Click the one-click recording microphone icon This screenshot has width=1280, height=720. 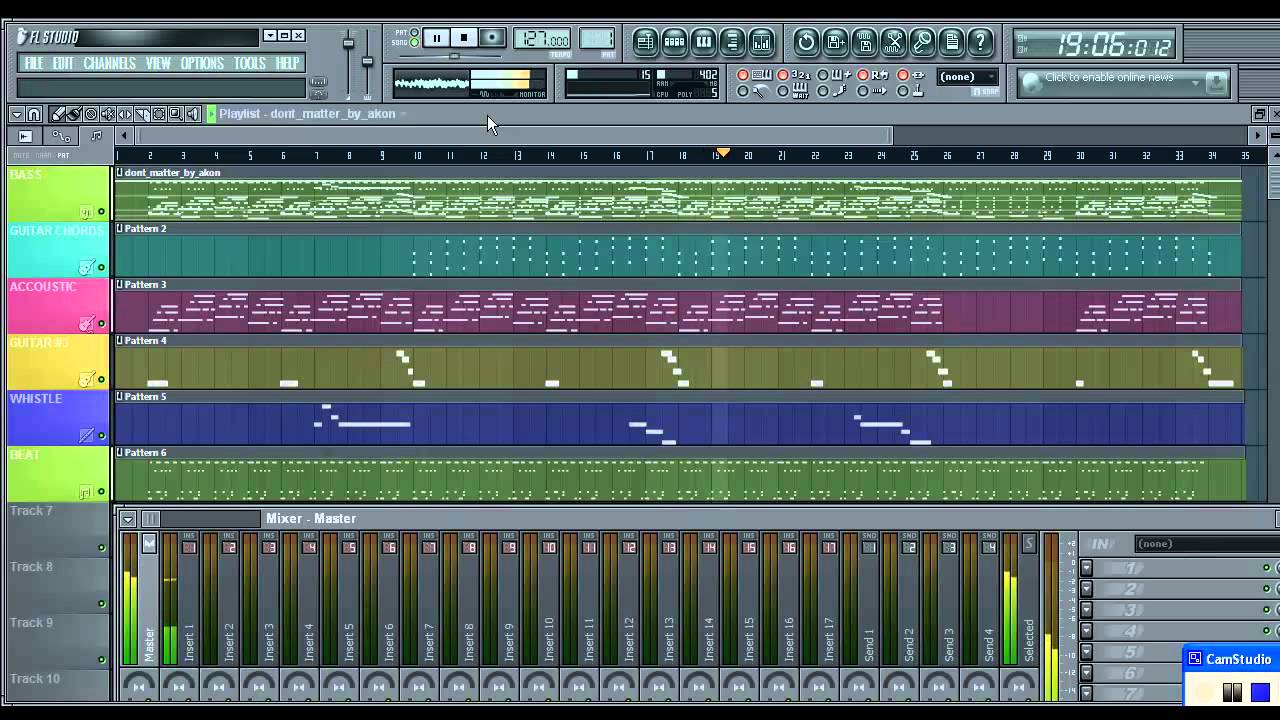coord(922,41)
